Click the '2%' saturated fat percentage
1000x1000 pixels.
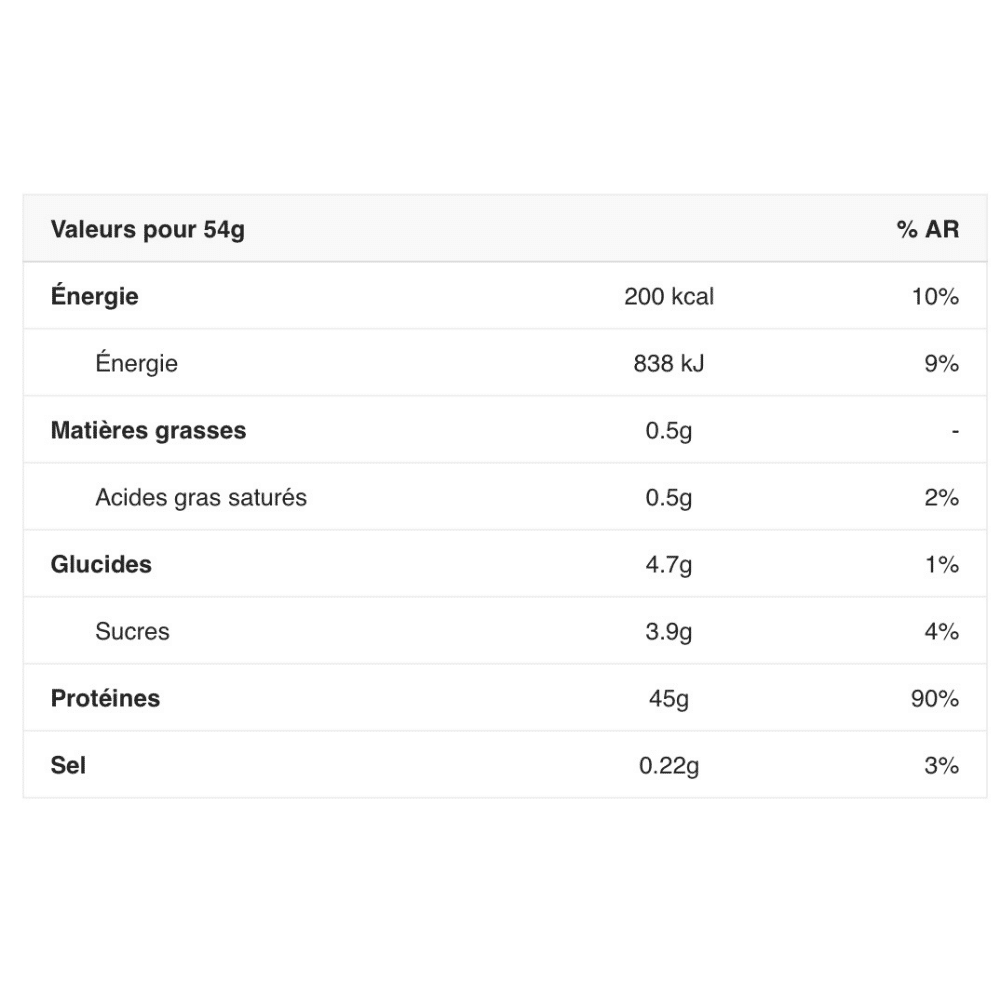pos(941,497)
